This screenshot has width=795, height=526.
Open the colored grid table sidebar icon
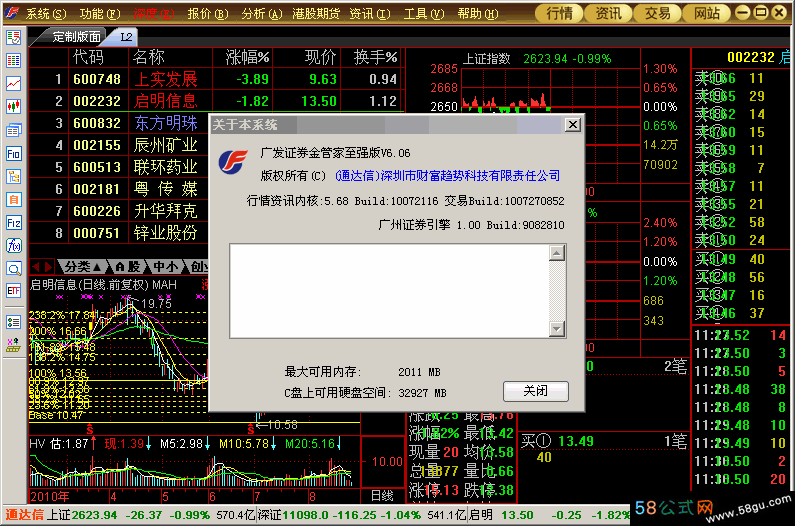point(13,60)
